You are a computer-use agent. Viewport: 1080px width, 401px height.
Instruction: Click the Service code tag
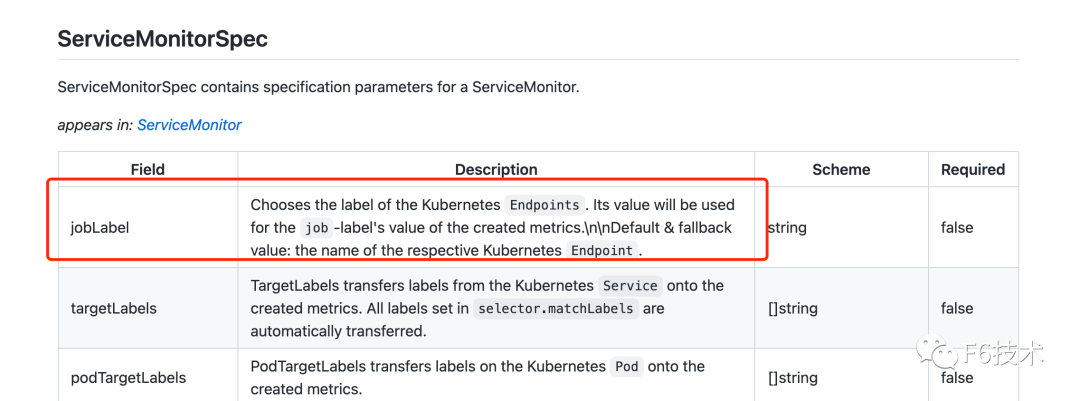[x=630, y=286]
